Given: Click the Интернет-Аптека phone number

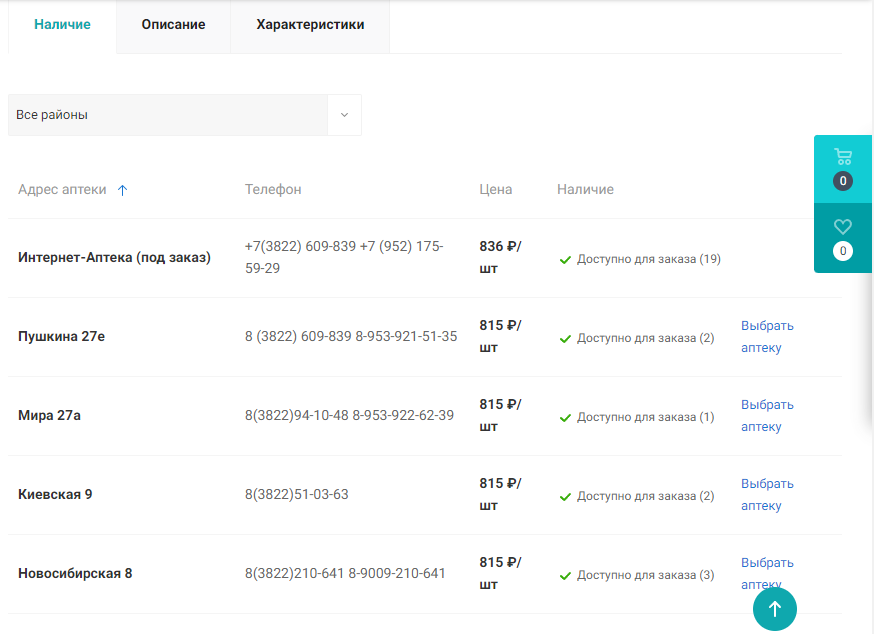Looking at the screenshot, I should (x=344, y=257).
